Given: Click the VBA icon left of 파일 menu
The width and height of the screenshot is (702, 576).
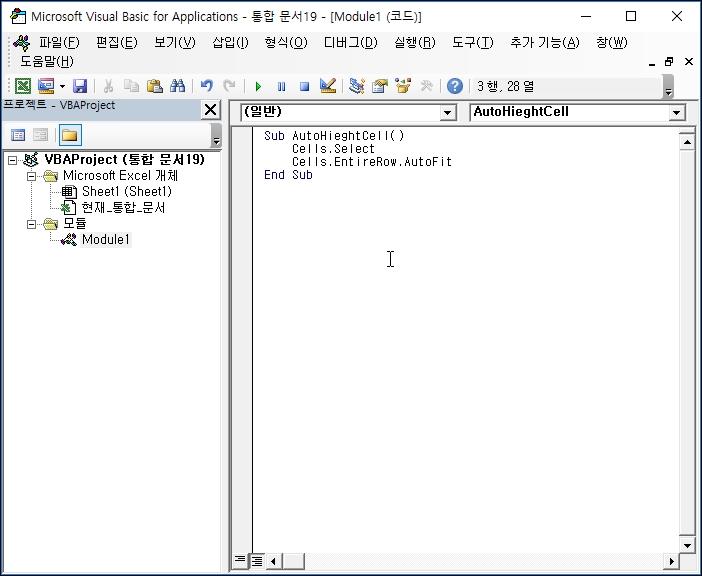Looking at the screenshot, I should [x=21, y=43].
